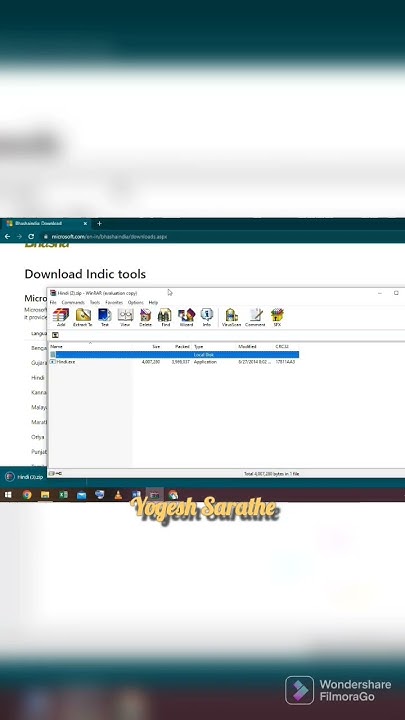Click the SFX toolbar icon

(277, 315)
